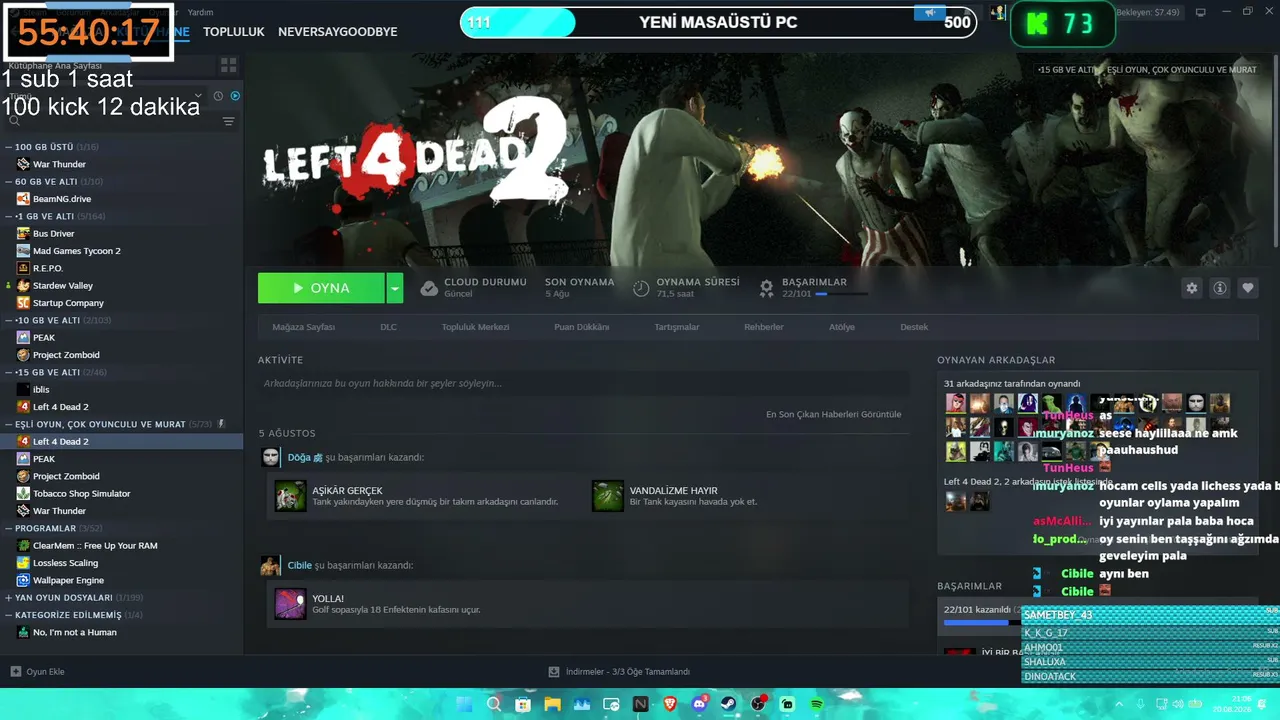Image resolution: width=1280 pixels, height=720 pixels.
Task: Open game settings gear icon
Action: (x=1192, y=288)
